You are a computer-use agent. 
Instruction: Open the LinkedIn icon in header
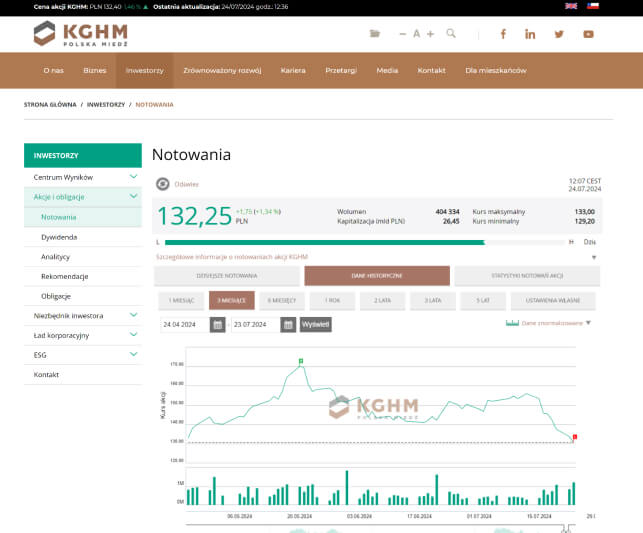click(x=530, y=34)
